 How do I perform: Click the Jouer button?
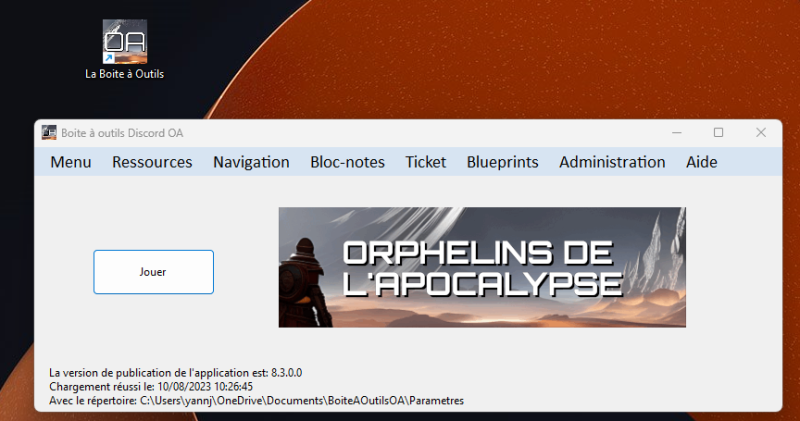coord(154,272)
